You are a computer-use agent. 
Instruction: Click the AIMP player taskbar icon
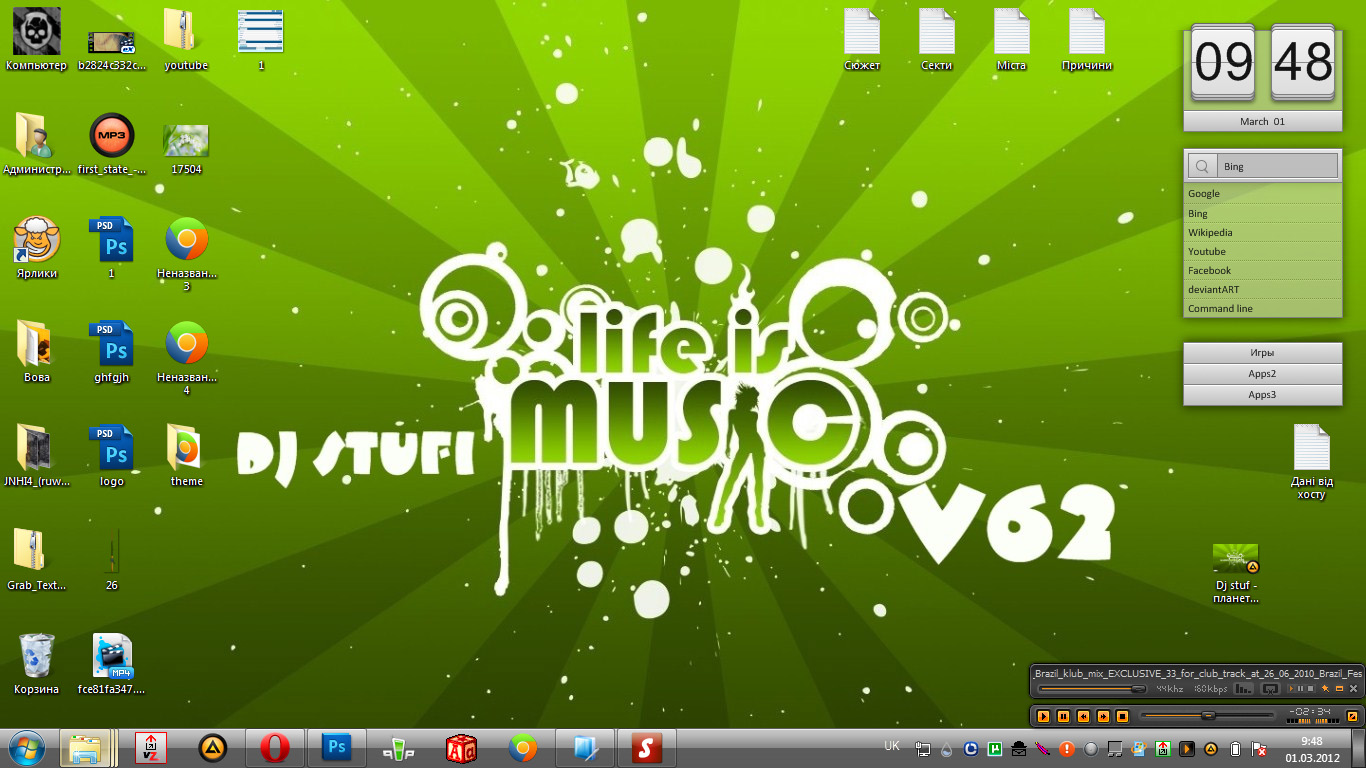[x=212, y=747]
